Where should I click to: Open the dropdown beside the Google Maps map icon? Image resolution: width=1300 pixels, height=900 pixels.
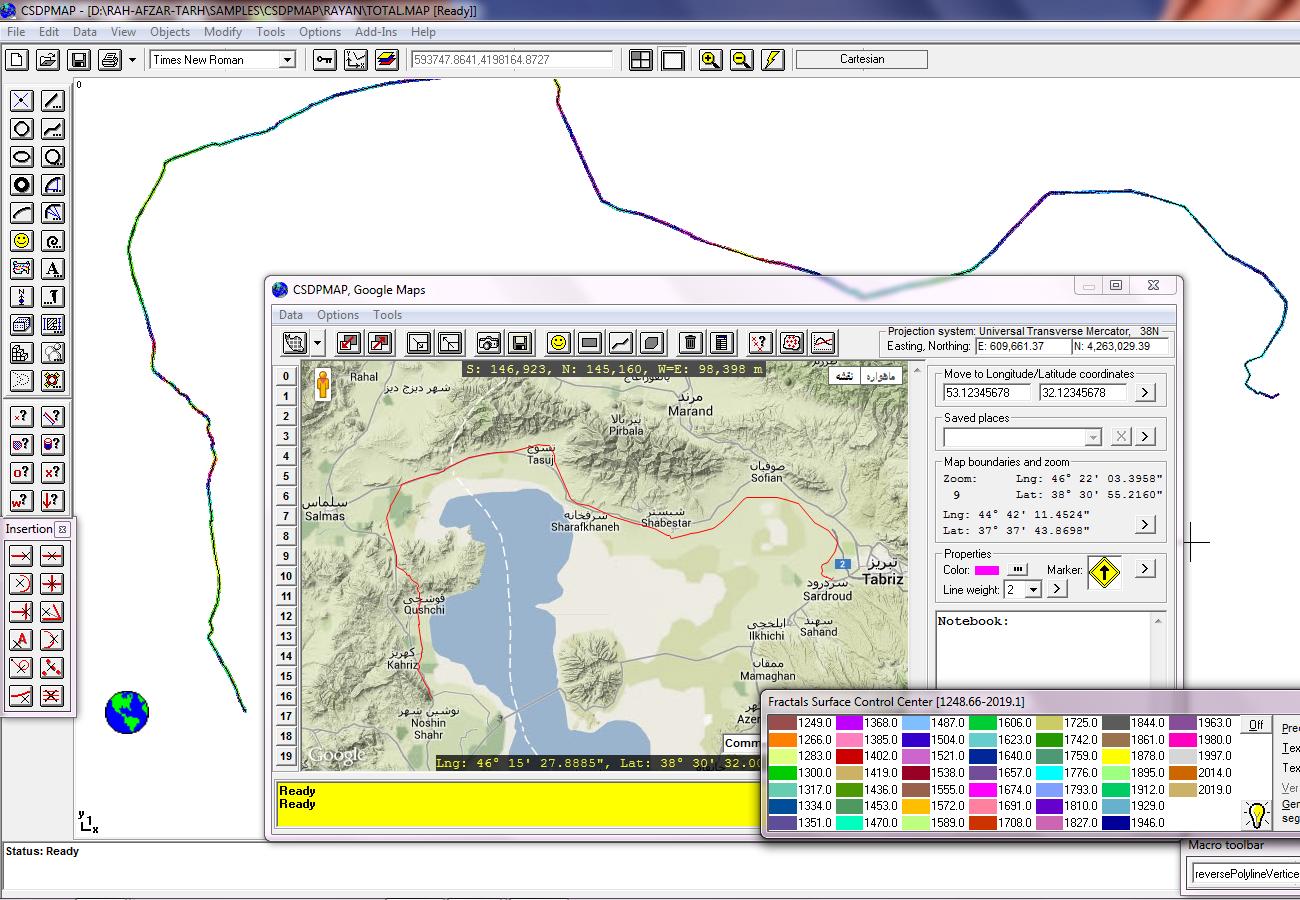click(x=318, y=343)
